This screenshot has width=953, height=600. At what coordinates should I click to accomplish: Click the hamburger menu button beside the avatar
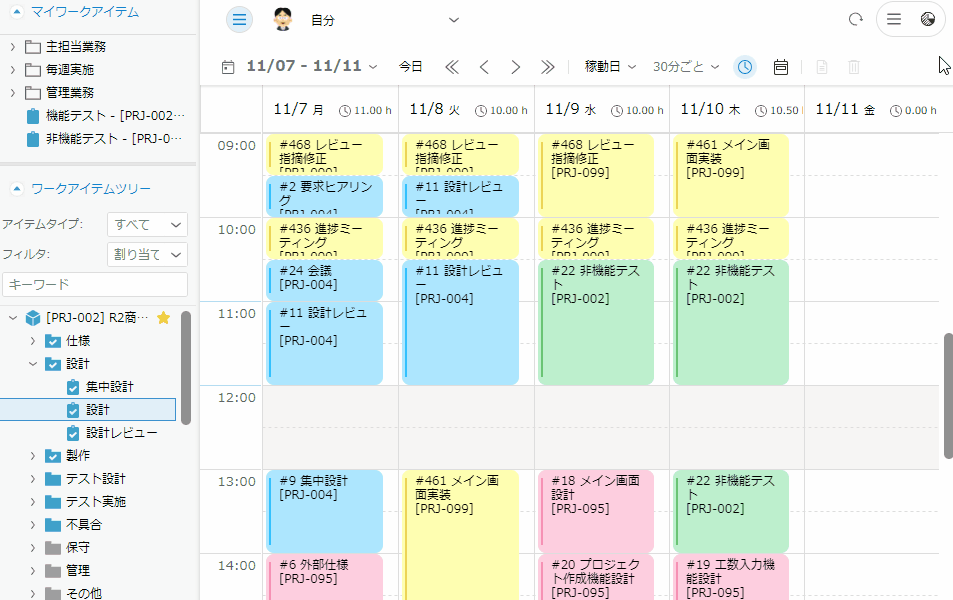tap(239, 20)
